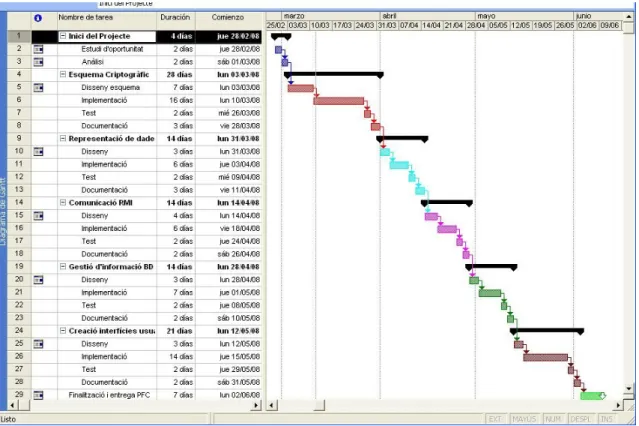Click the calendar constraint icon in row 3
This screenshot has height=426, width=639.
38,62
